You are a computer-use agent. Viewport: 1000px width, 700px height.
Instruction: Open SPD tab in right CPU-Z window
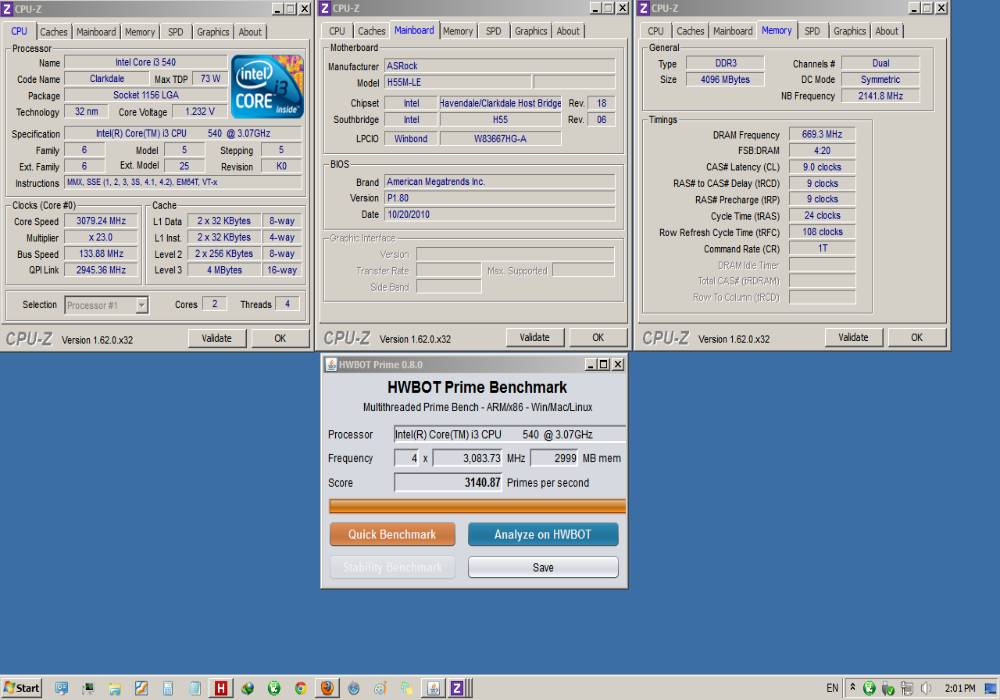click(812, 31)
